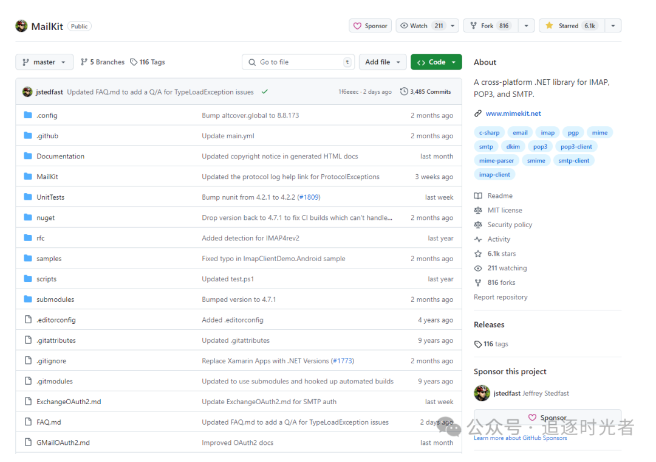The height and width of the screenshot is (462, 656).
Task: Open the .gitattributes file name
Action: click(x=56, y=341)
